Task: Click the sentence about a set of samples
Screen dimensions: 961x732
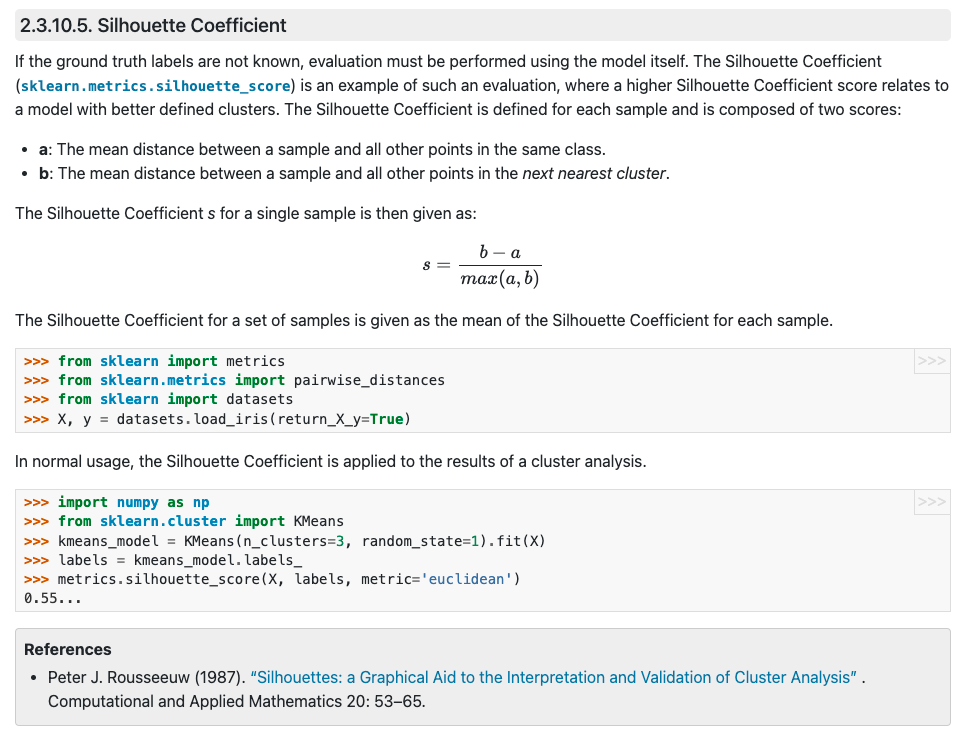Action: pos(424,321)
